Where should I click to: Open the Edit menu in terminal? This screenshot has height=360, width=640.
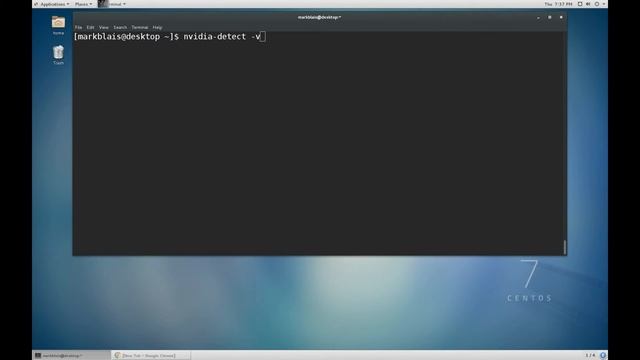[90, 27]
